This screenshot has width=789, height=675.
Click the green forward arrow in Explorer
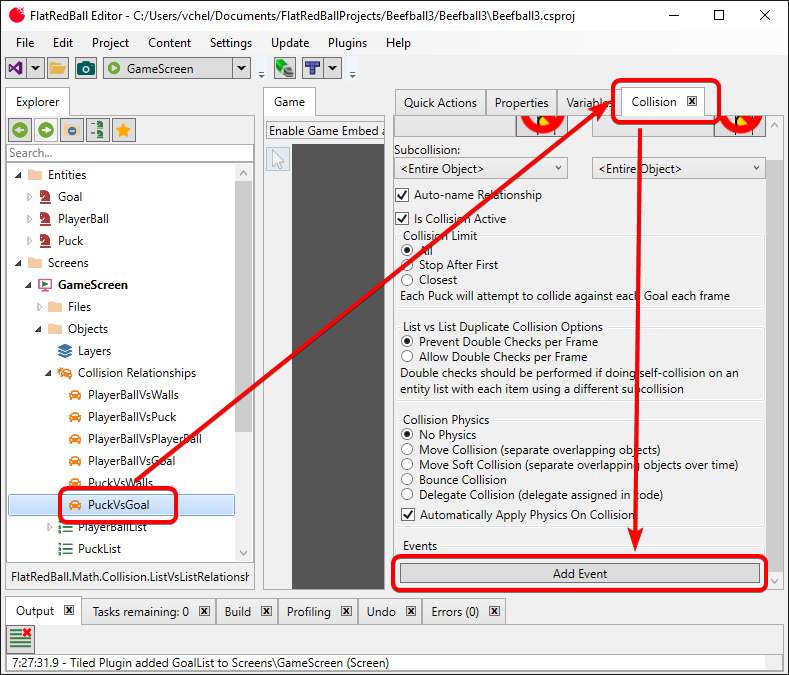pos(46,130)
